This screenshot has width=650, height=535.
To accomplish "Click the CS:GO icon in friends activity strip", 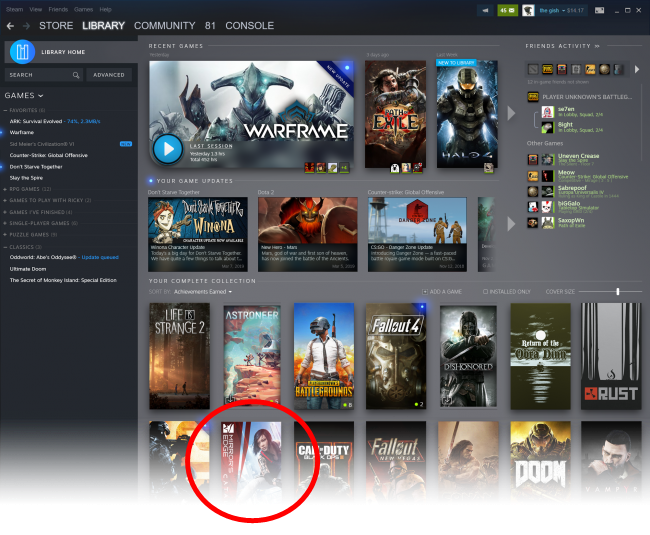I will [590, 69].
